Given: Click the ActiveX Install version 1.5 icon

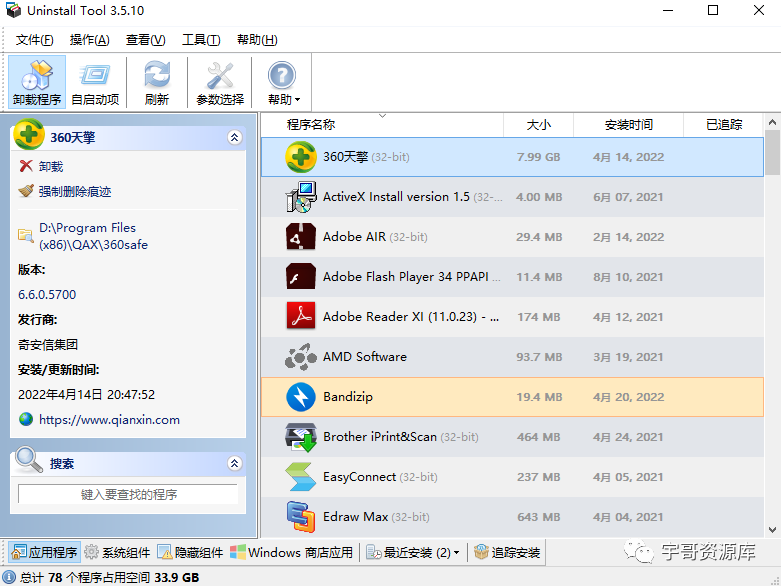Looking at the screenshot, I should click(x=300, y=197).
